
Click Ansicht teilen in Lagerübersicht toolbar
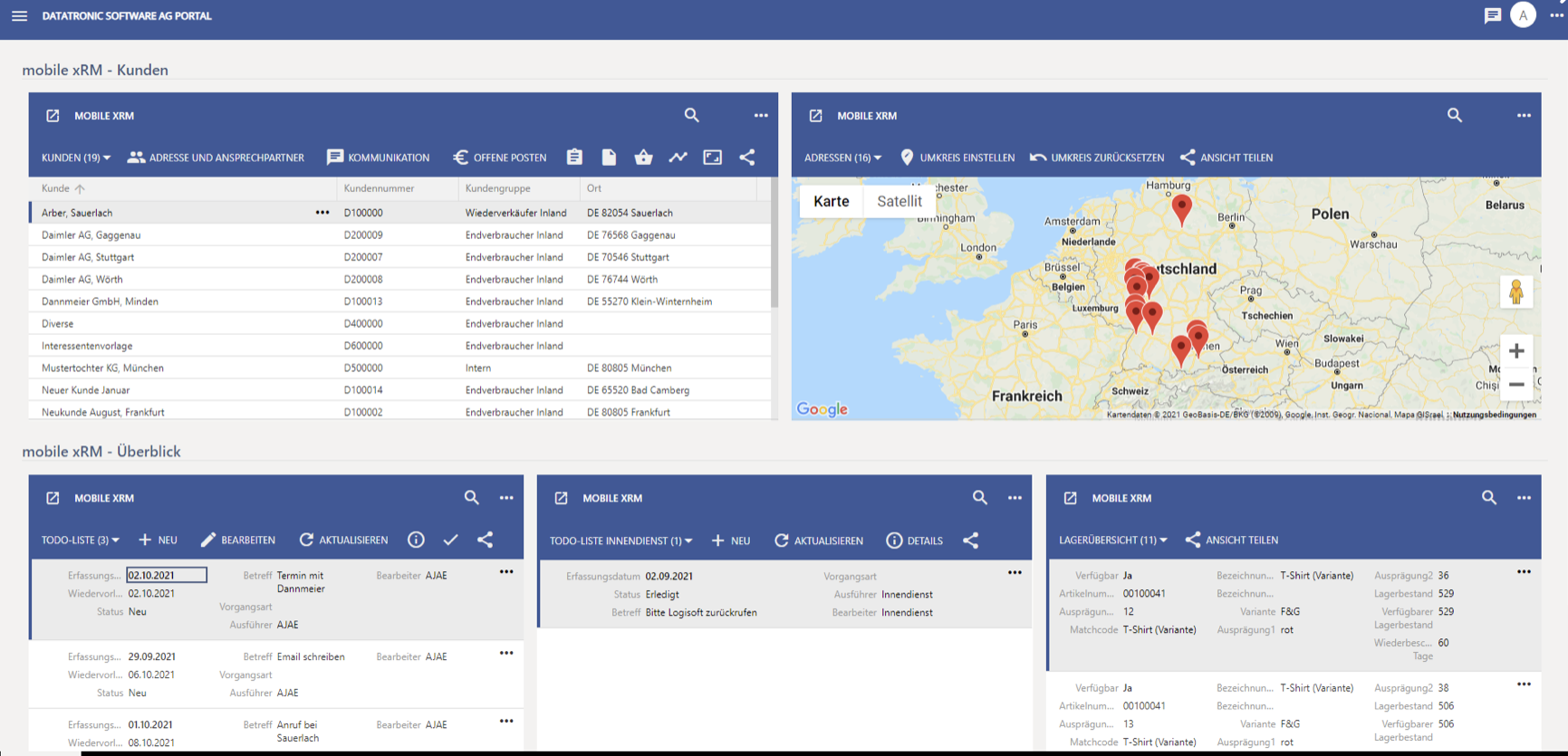[1232, 540]
